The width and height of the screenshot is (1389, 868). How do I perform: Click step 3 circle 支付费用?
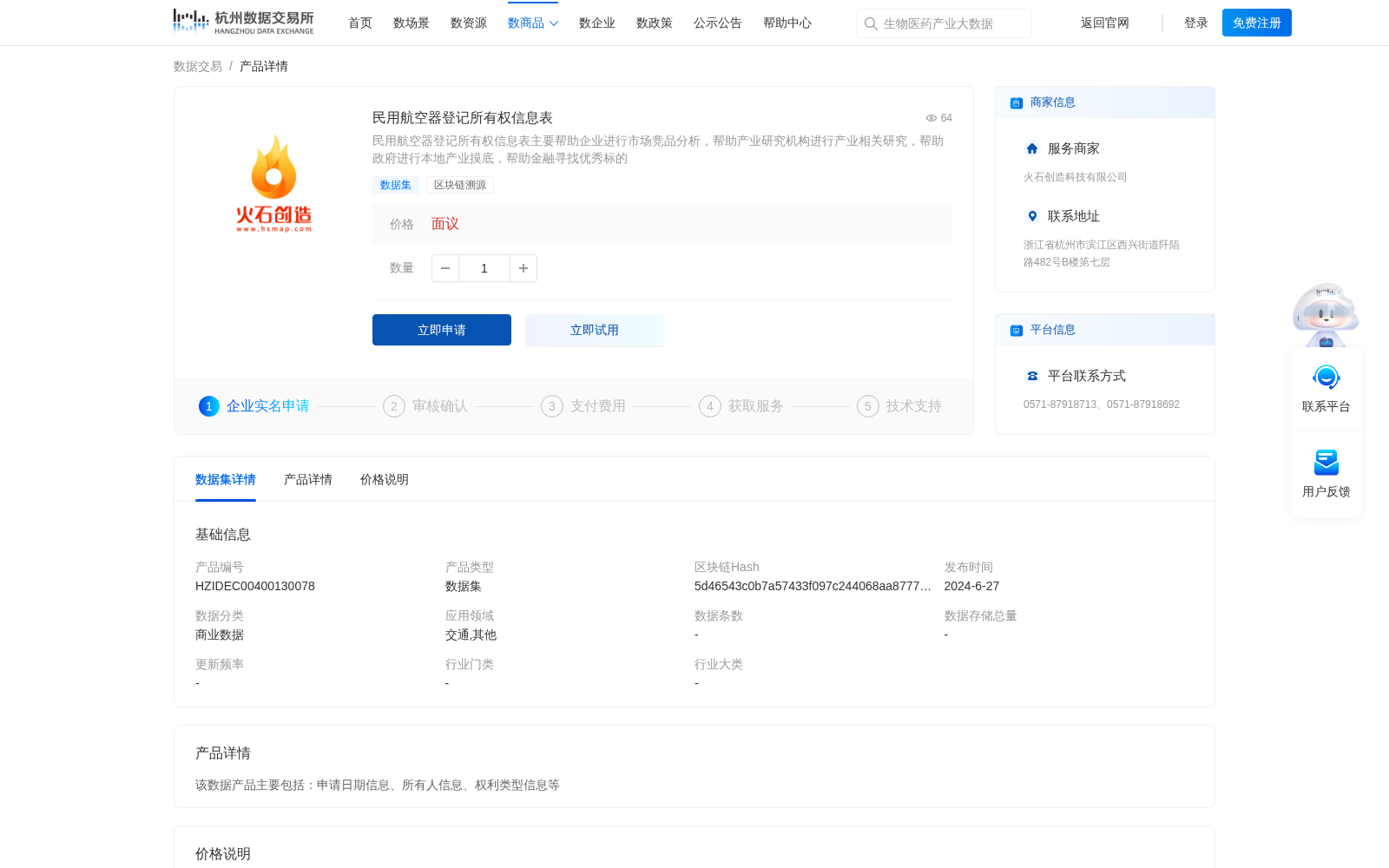[x=552, y=406]
